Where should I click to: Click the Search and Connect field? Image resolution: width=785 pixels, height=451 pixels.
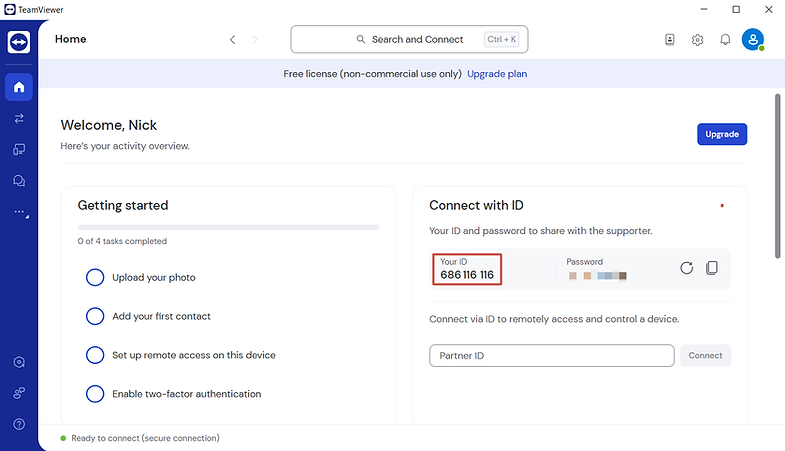point(409,39)
